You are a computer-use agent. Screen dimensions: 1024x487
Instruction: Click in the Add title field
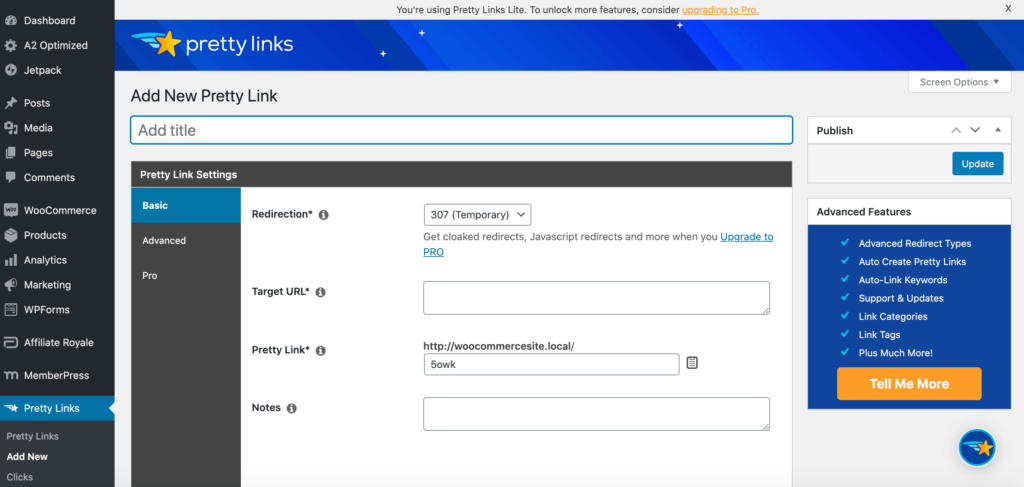click(x=462, y=130)
